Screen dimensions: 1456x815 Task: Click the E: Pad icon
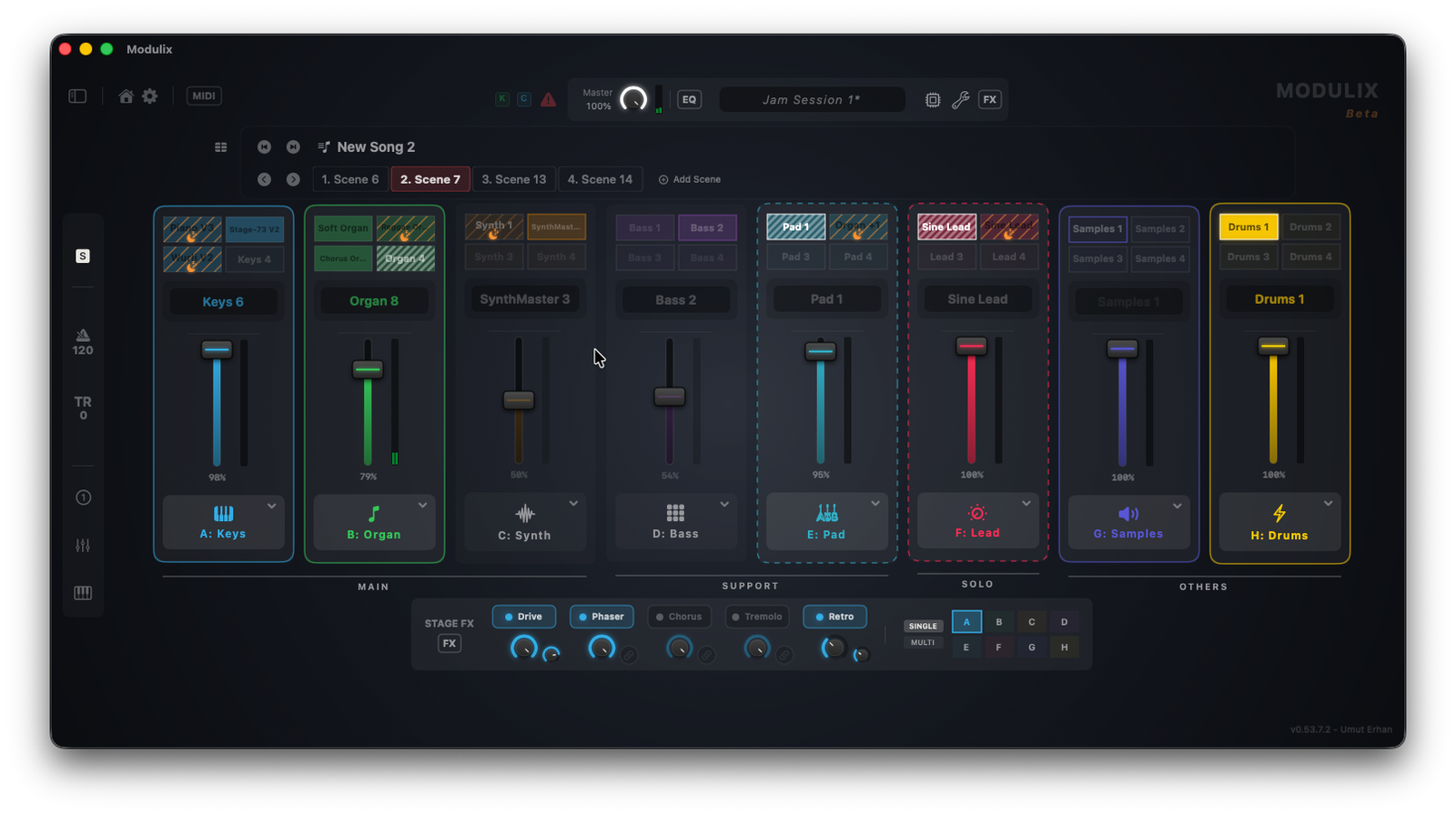826,513
